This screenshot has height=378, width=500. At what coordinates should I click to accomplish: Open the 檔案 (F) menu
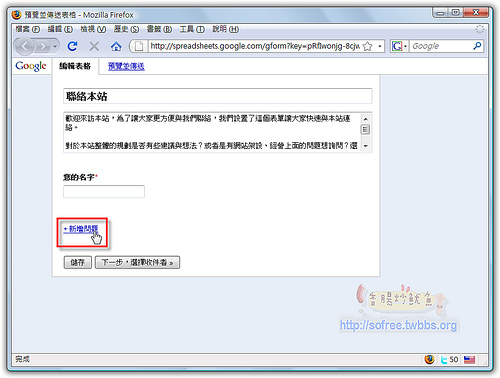click(28, 29)
